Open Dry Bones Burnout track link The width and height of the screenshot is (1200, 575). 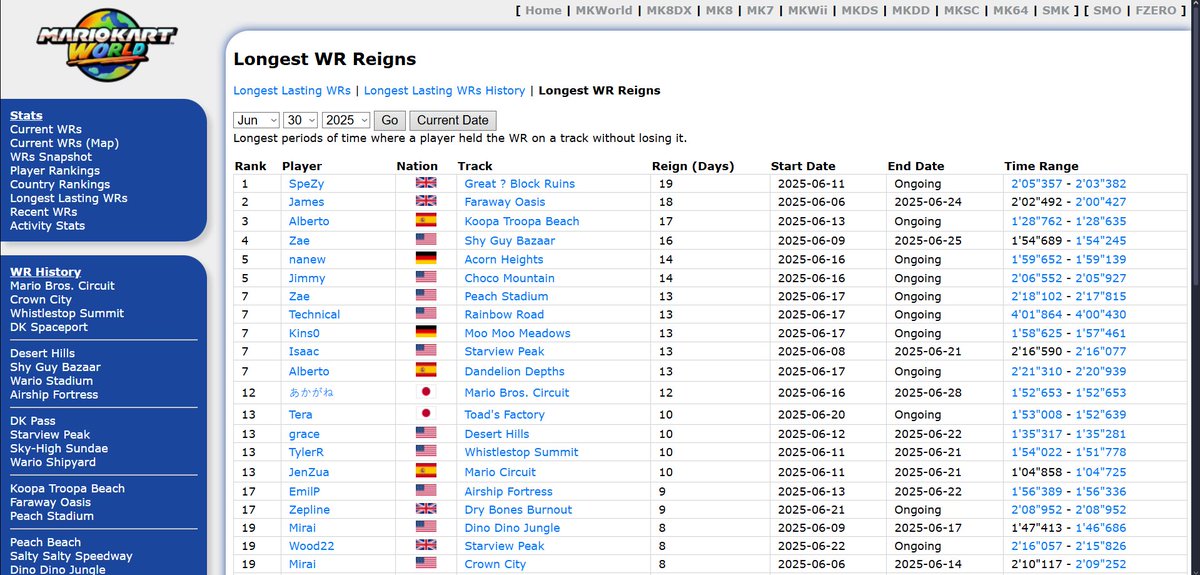(x=519, y=510)
